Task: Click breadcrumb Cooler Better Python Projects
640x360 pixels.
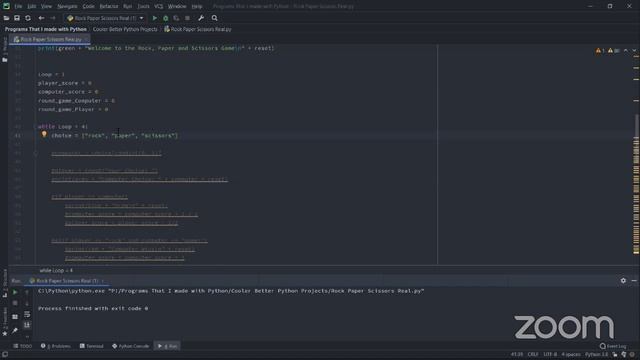Action: pyautogui.click(x=125, y=29)
